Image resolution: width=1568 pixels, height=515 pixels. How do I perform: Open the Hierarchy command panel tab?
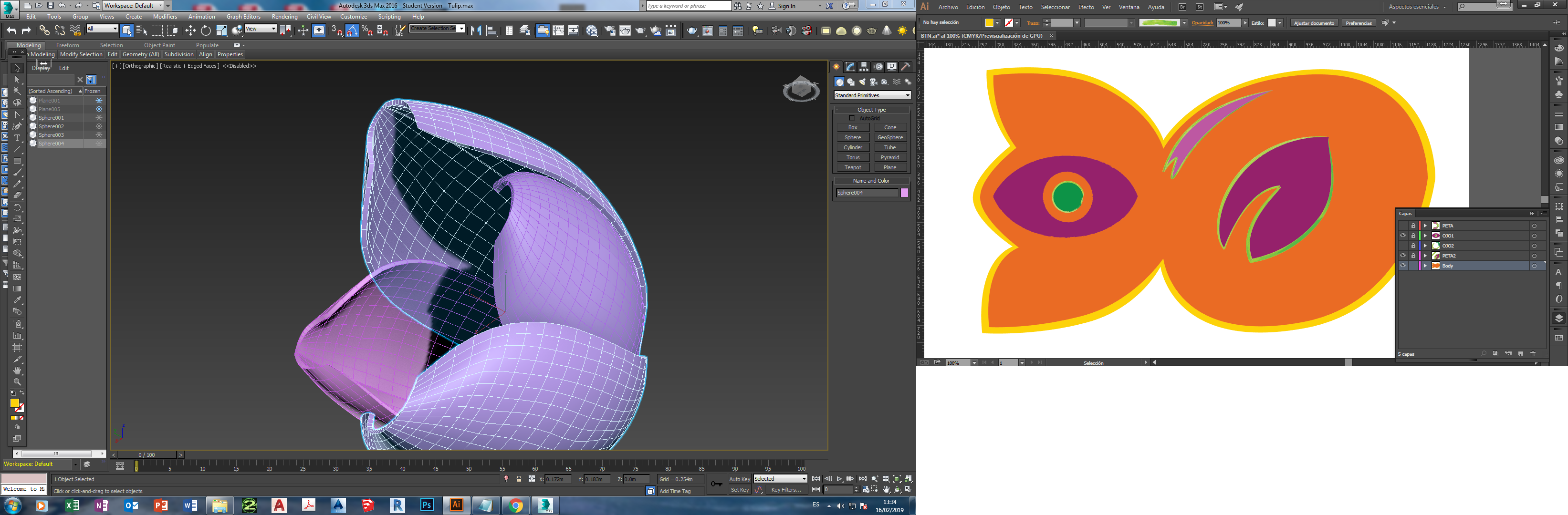pyautogui.click(x=864, y=67)
